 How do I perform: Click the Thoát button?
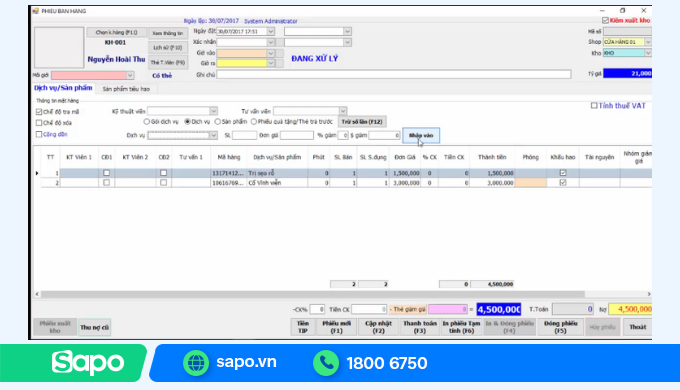click(x=638, y=327)
